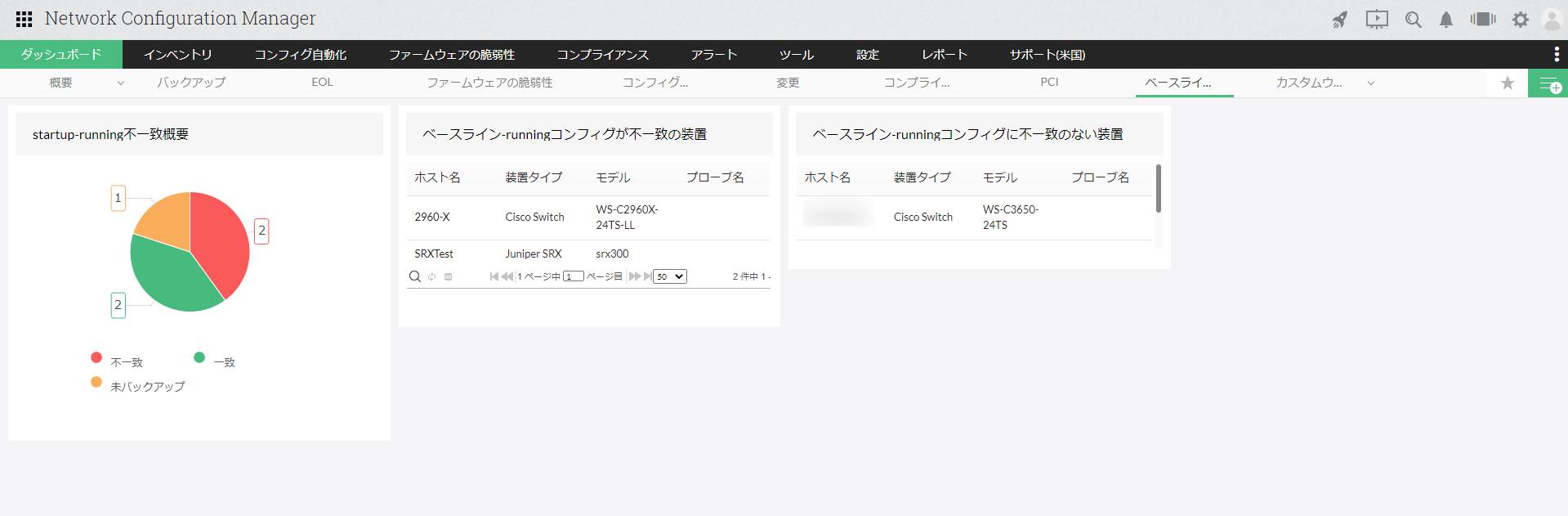Open the presentation screen icon

coord(1377,20)
